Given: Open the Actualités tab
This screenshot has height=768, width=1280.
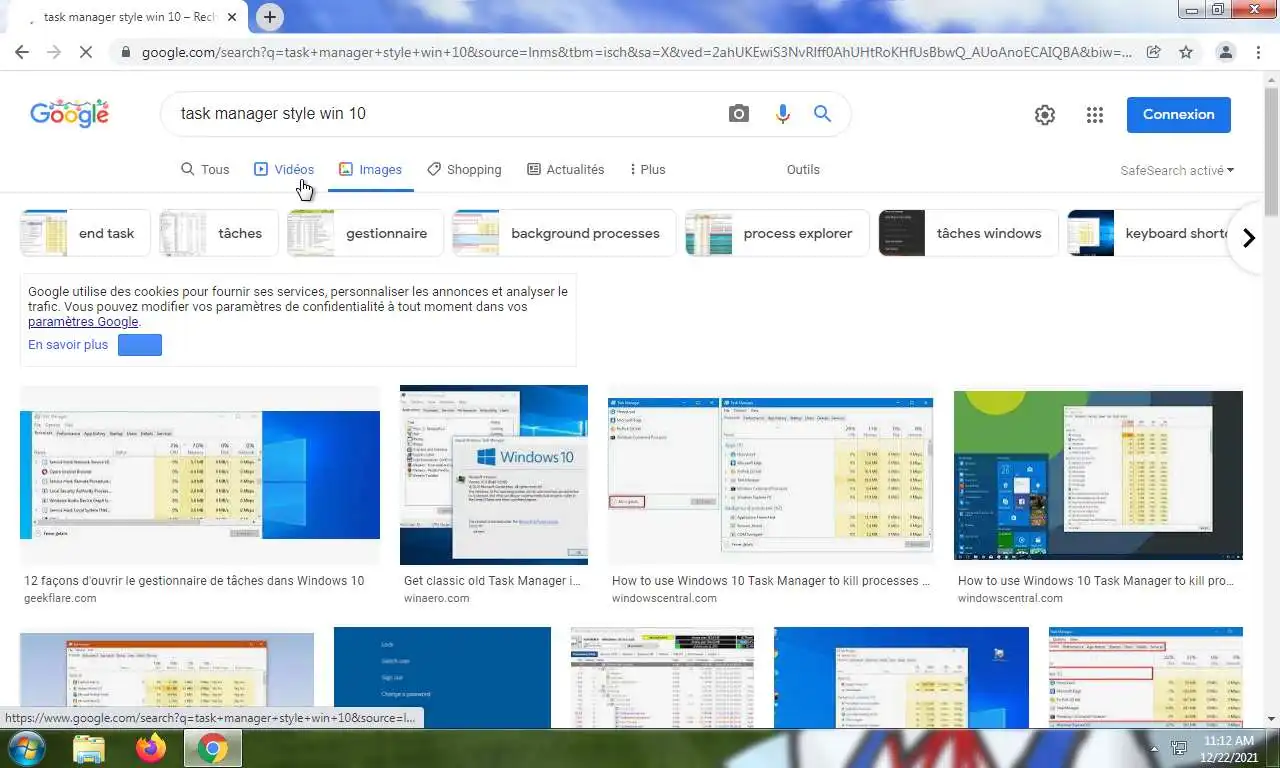Looking at the screenshot, I should (565, 170).
